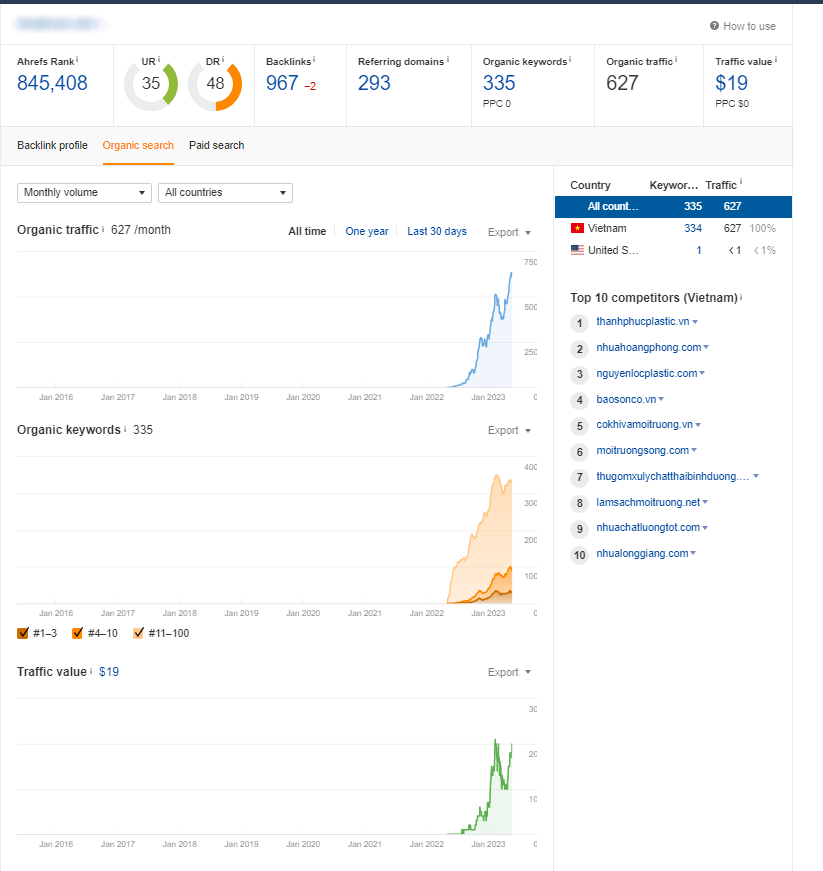Viewport: 823px width, 871px height.
Task: Click the Traffic value metric info icon
Action: point(776,60)
